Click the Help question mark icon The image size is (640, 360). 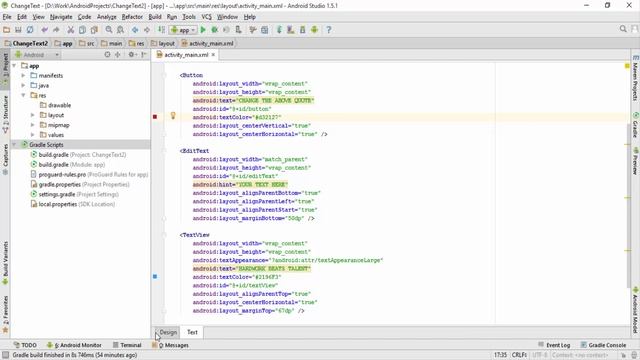click(x=329, y=30)
